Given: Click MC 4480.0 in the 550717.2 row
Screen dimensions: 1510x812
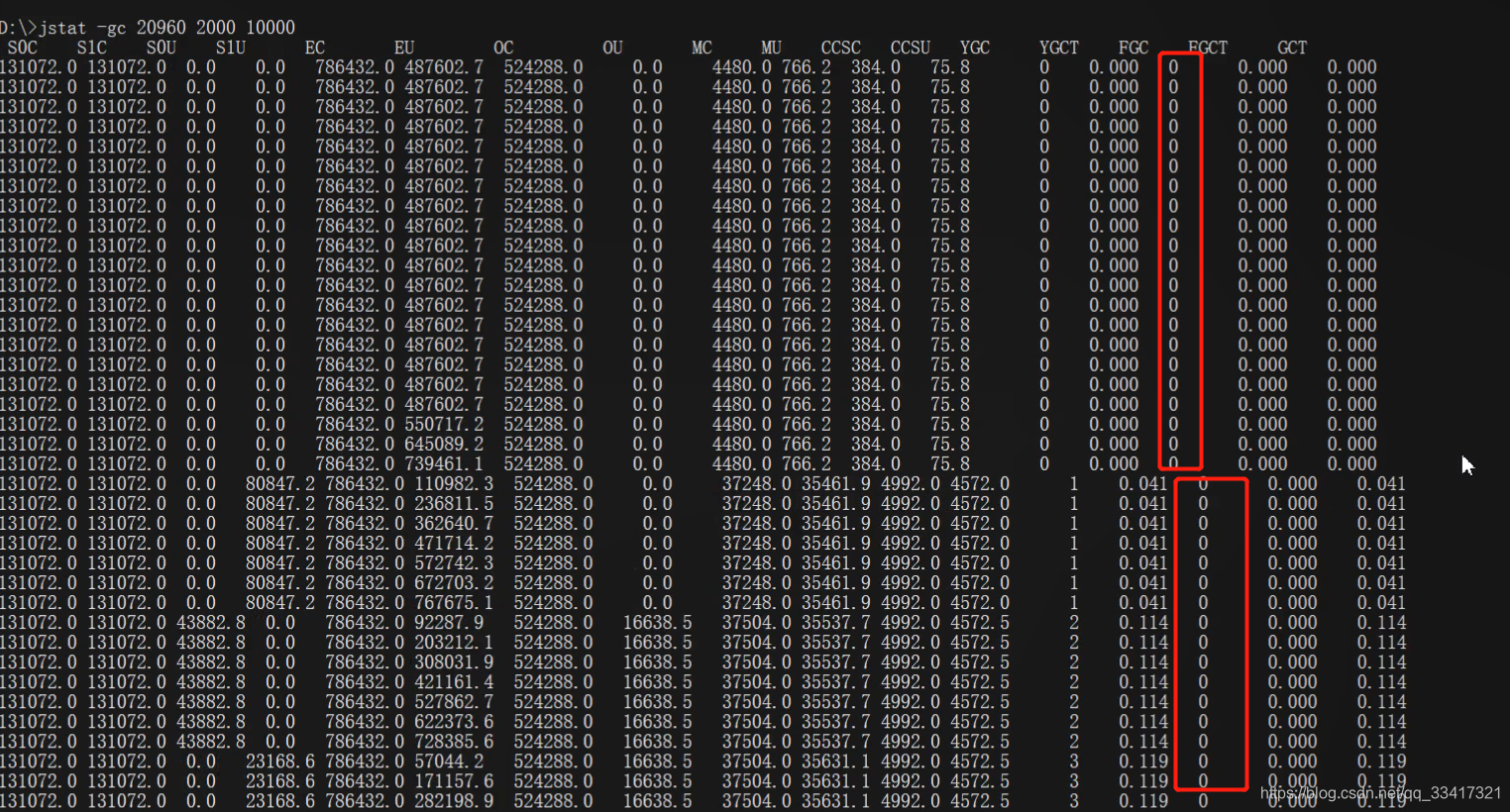Looking at the screenshot, I should [741, 424].
